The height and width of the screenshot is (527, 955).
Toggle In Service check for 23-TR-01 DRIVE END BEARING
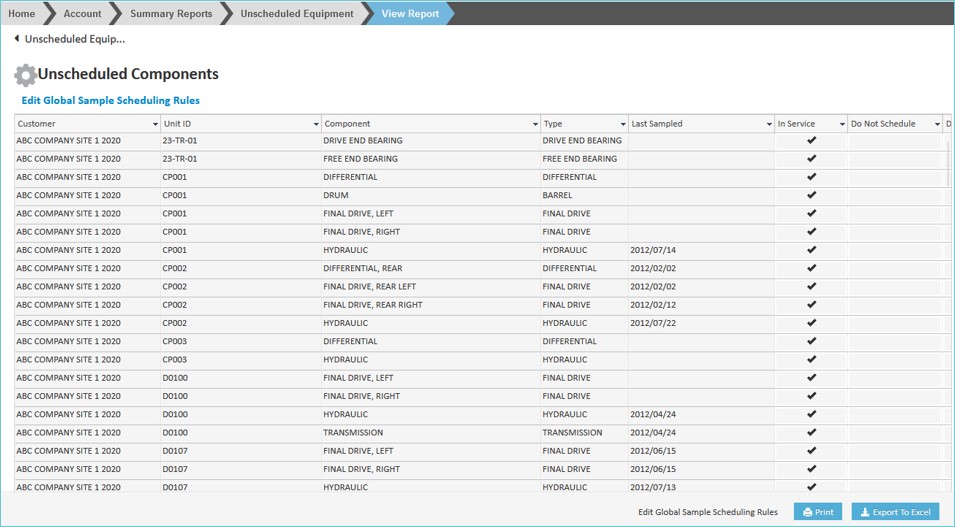pos(811,141)
